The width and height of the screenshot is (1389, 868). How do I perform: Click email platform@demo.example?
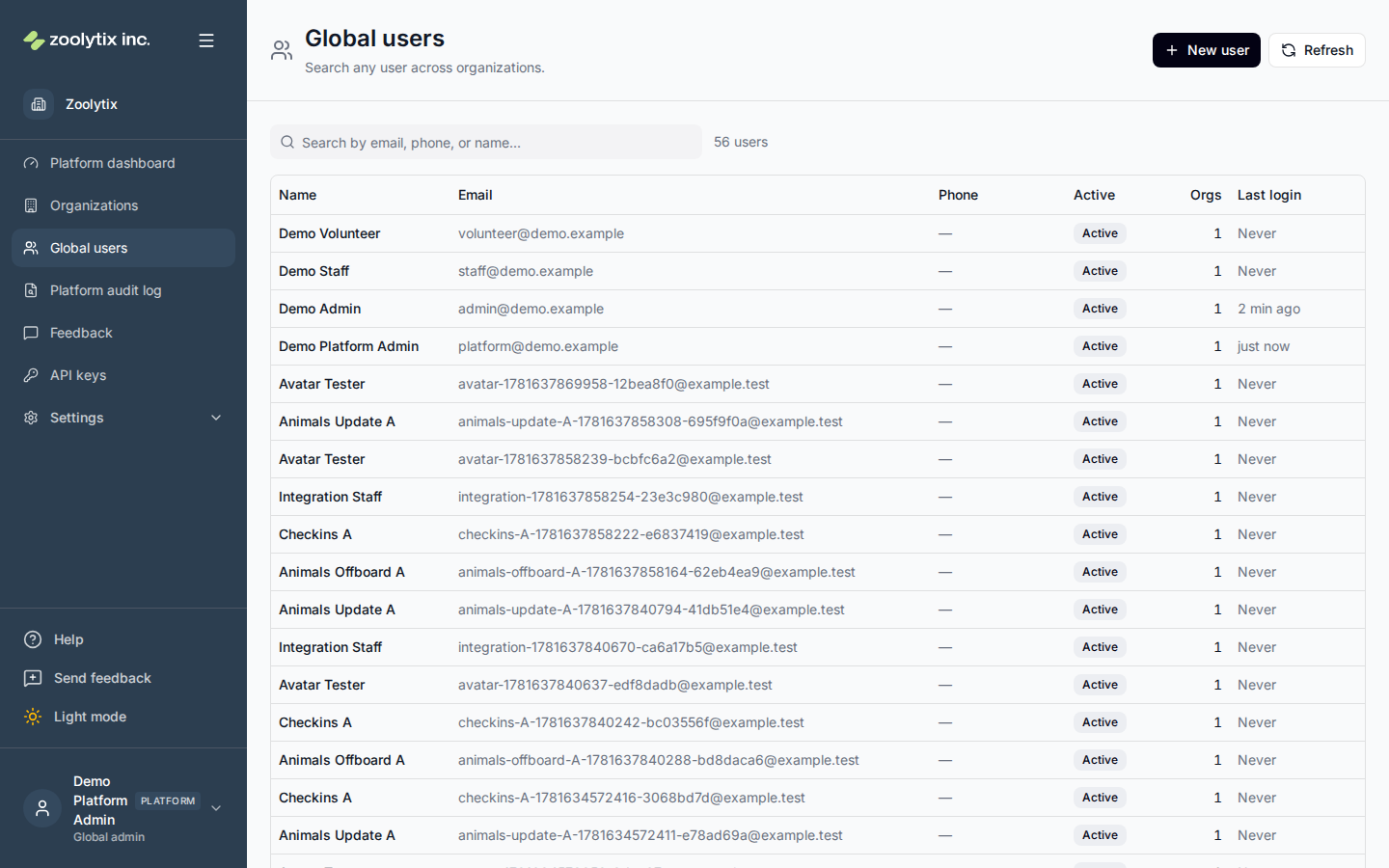click(x=538, y=346)
